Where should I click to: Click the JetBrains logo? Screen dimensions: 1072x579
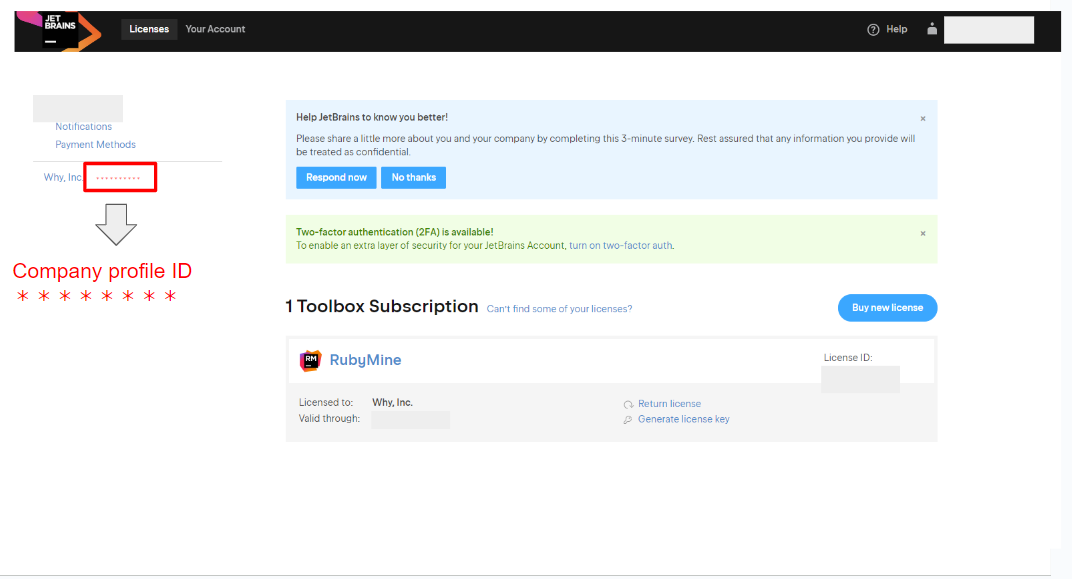(59, 31)
